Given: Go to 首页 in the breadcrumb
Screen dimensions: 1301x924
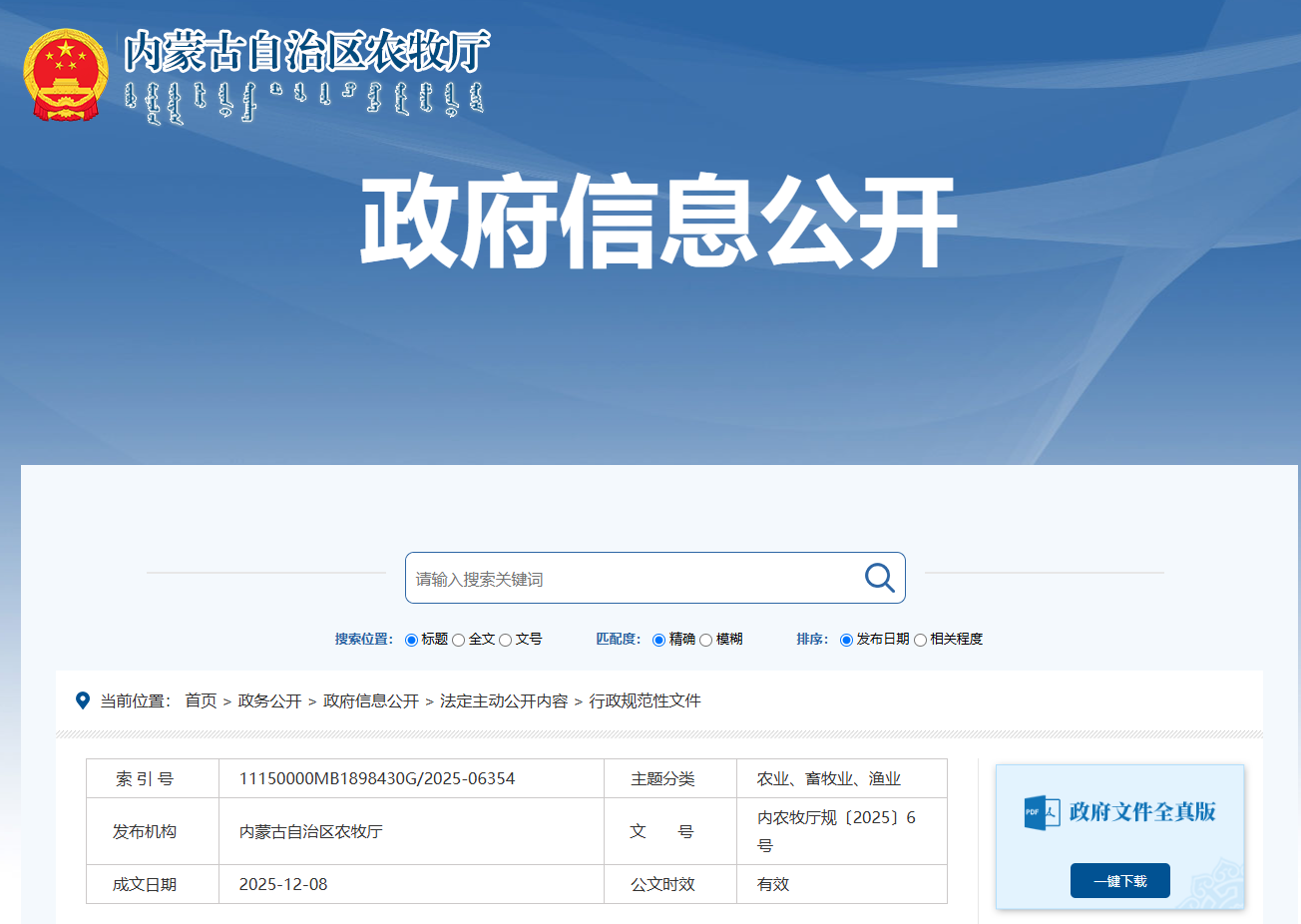Looking at the screenshot, I should pyautogui.click(x=201, y=700).
